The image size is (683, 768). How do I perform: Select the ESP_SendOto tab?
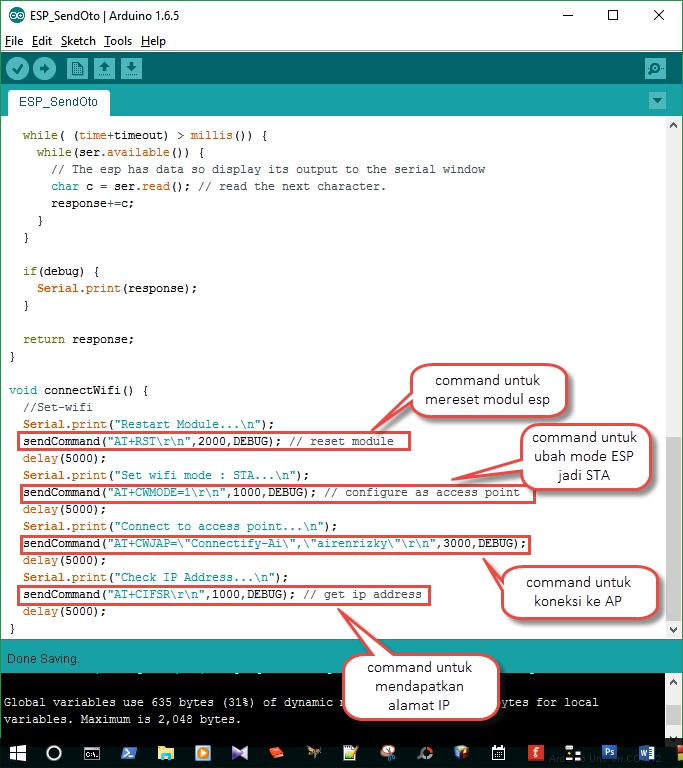58,102
